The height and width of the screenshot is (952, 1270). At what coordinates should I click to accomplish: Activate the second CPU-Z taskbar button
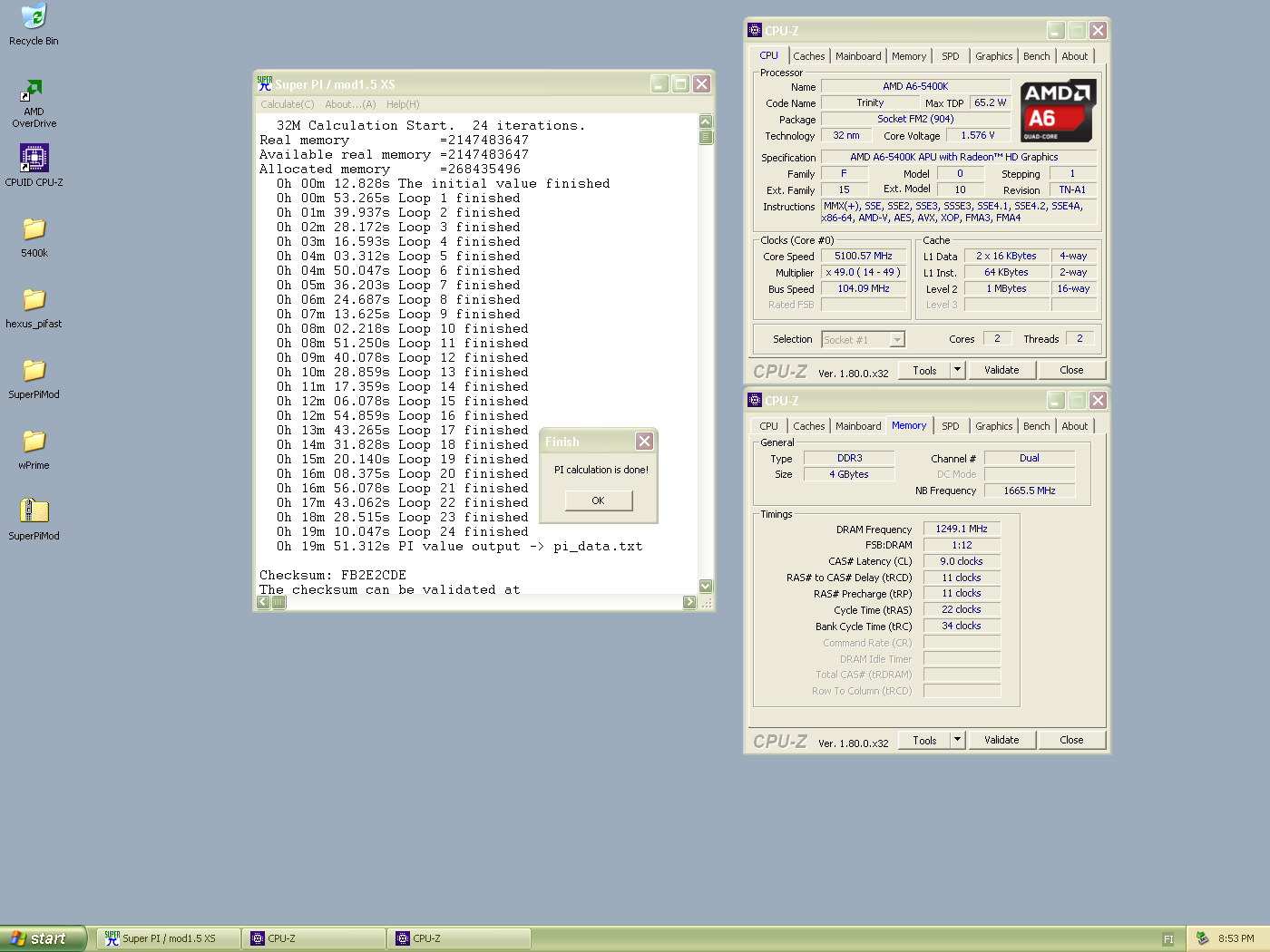pos(459,938)
